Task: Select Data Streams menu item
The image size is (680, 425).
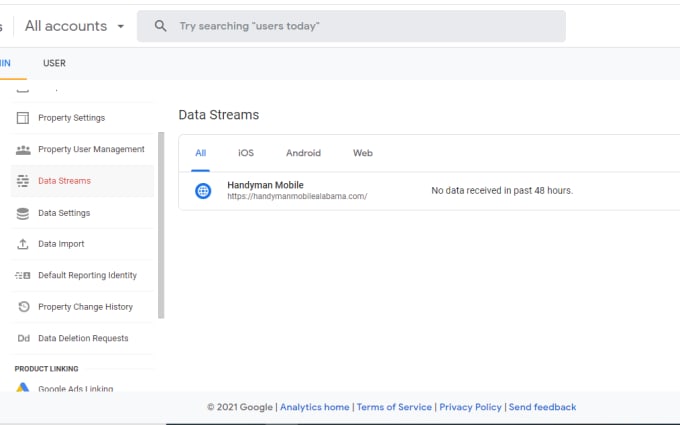Action: coord(64,181)
